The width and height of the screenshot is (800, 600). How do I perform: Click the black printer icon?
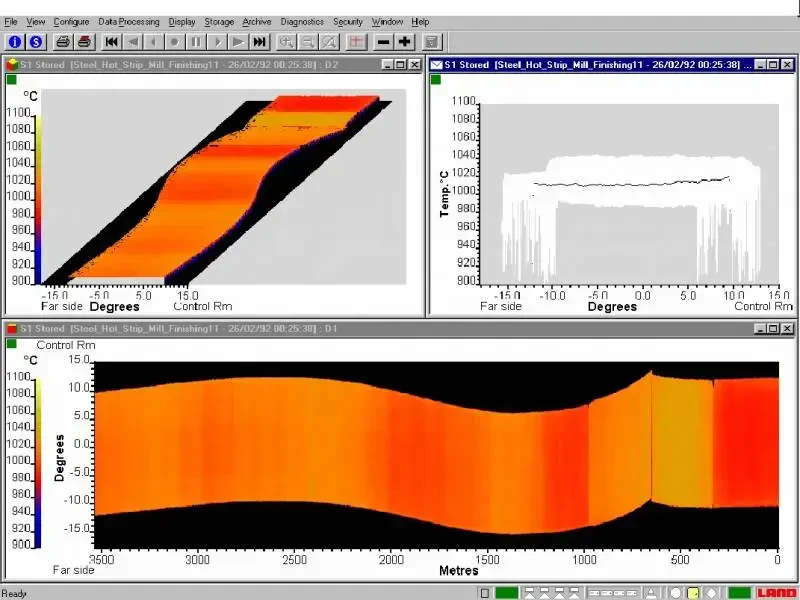(63, 42)
